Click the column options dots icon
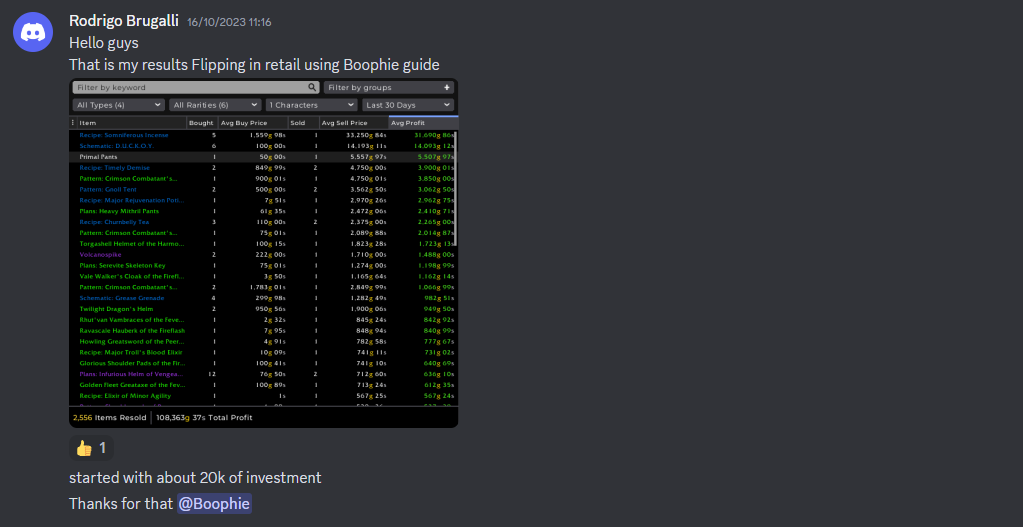Viewport: 1023px width, 527px height. pyautogui.click(x=72, y=123)
